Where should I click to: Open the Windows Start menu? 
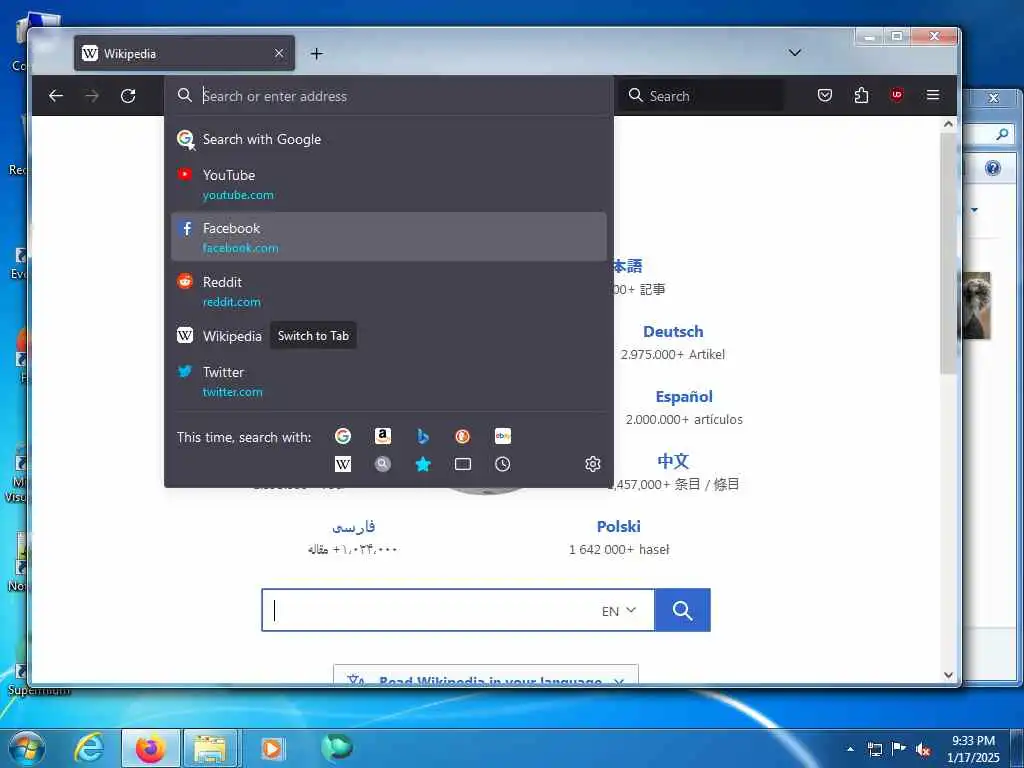[27, 748]
